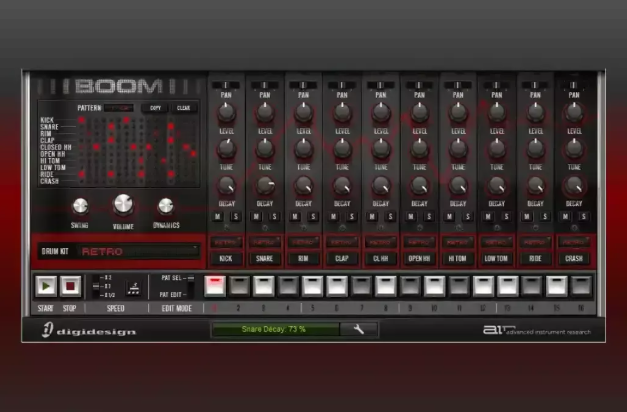
Task: Toggle step button 13
Action: [507, 286]
